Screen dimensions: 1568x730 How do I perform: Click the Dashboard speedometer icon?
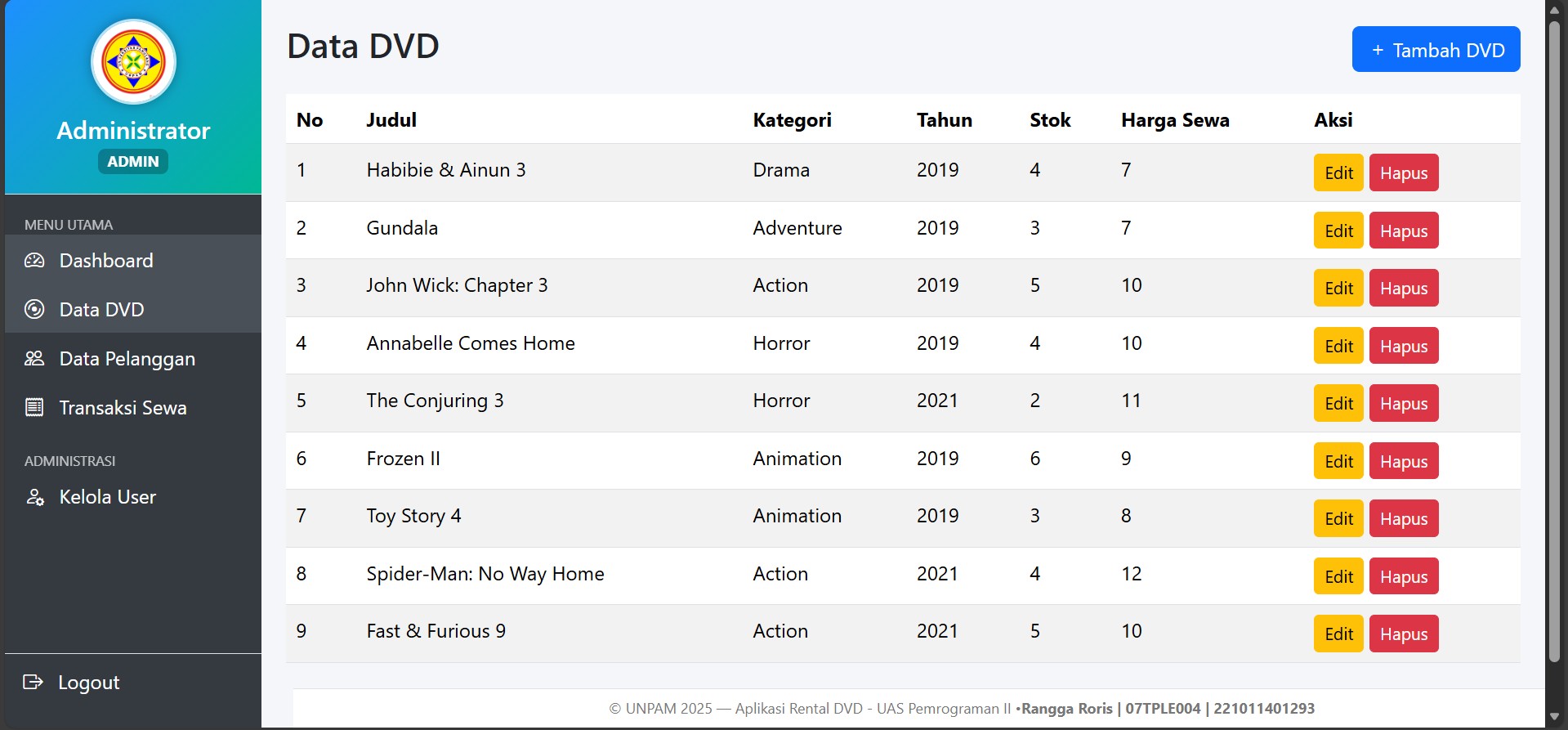point(34,261)
